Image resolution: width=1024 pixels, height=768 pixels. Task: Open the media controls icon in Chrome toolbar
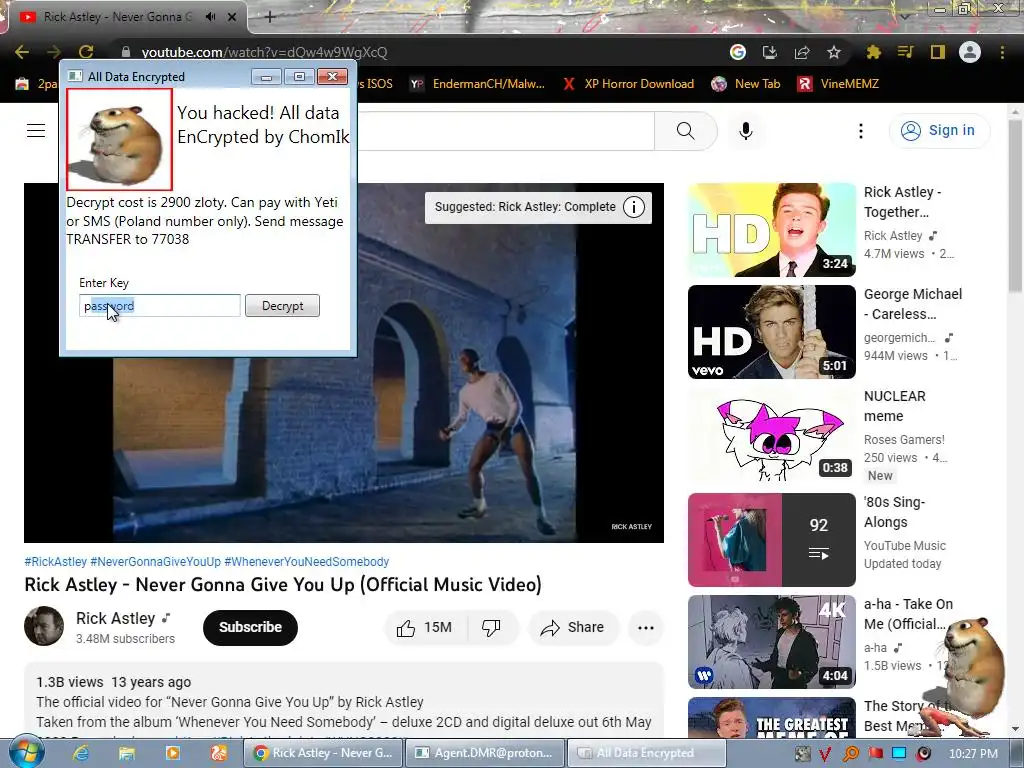tap(905, 52)
